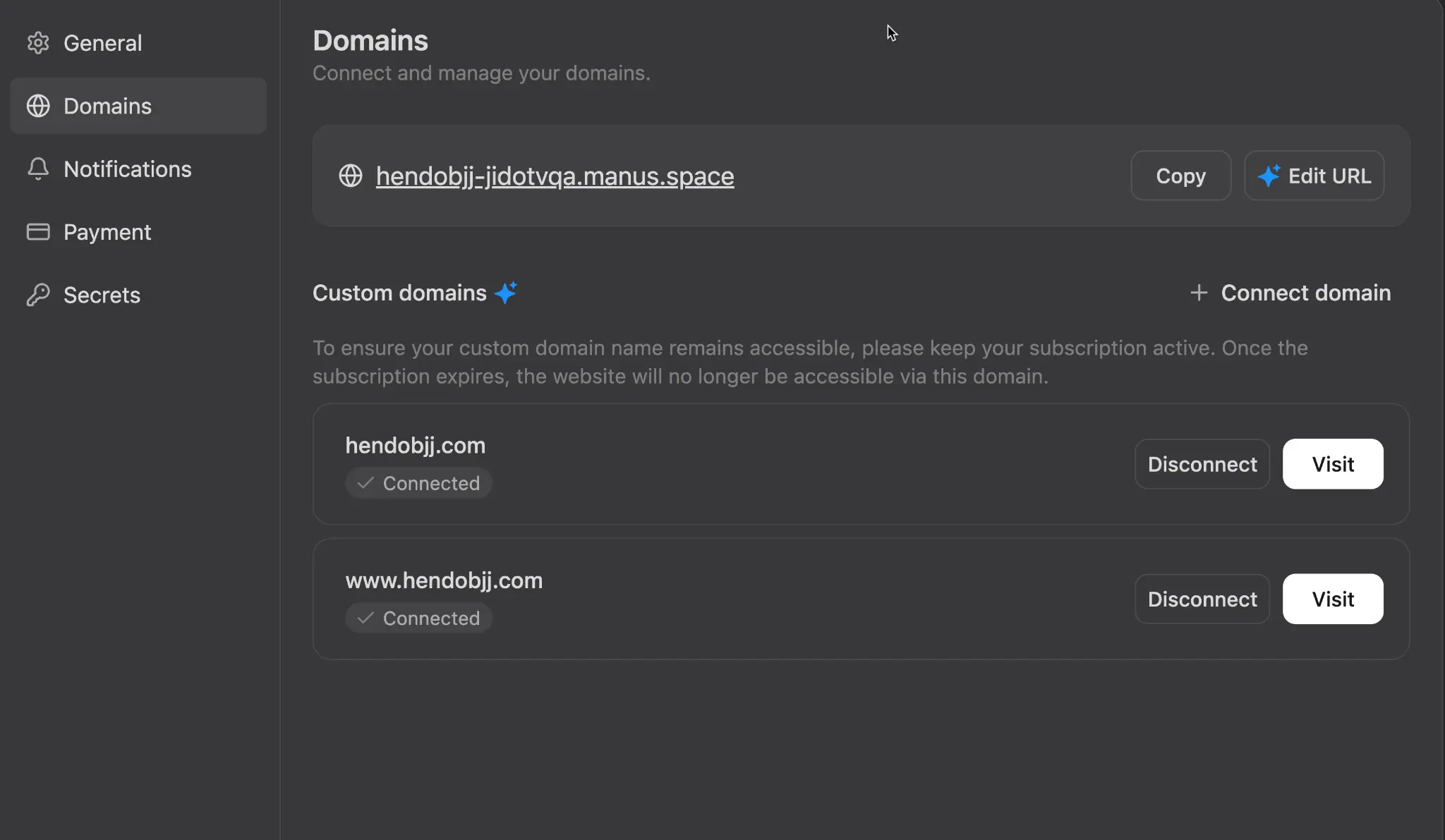The width and height of the screenshot is (1445, 840).
Task: Go to the Secrets section
Action: click(x=102, y=295)
